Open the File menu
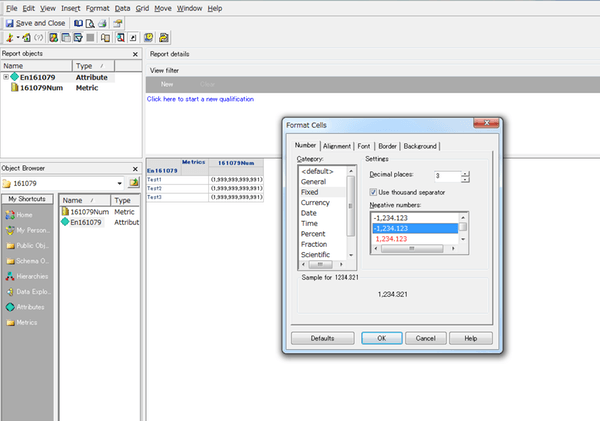Screen dimensions: 600x421 pyautogui.click(x=11, y=8)
